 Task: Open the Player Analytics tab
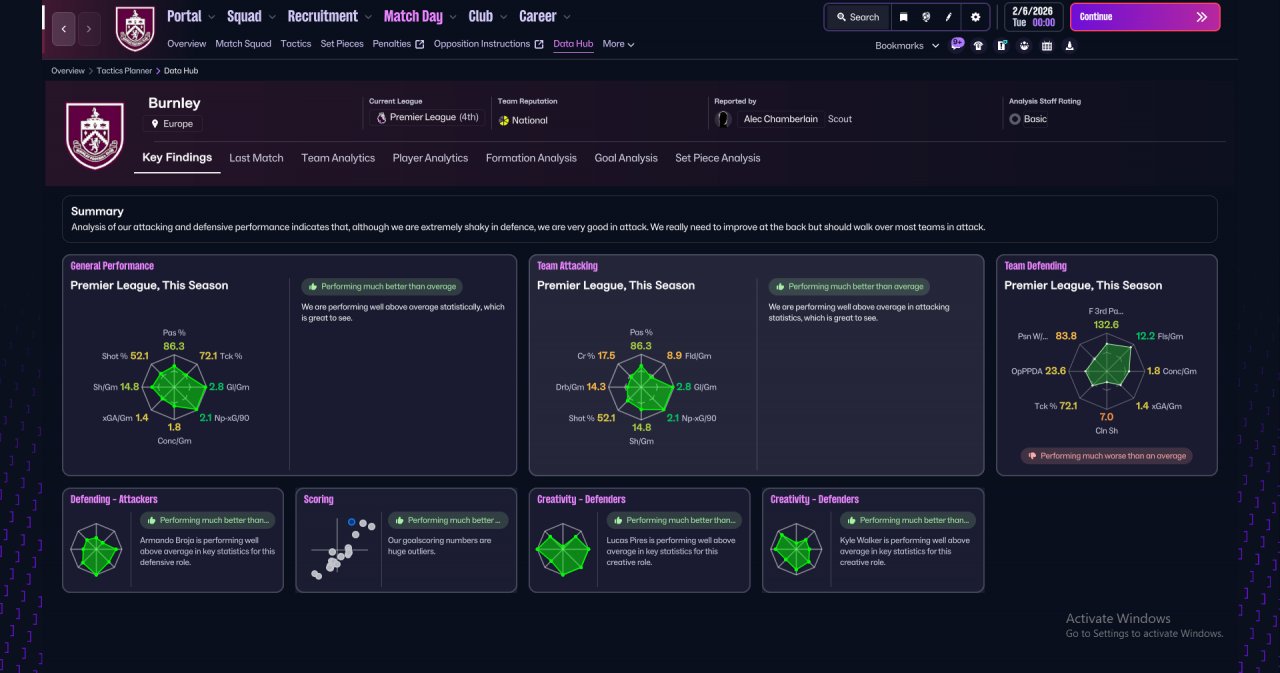430,158
